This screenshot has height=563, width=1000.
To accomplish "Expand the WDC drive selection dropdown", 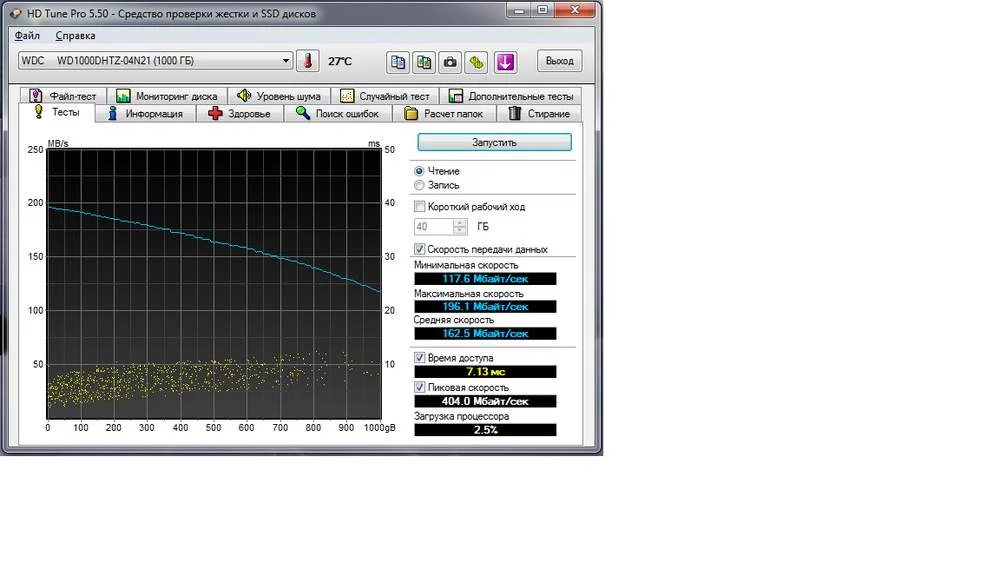I will 286,62.
